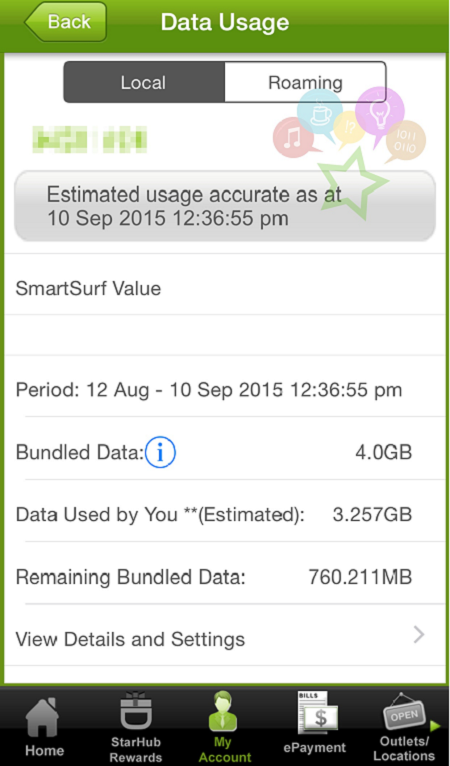Select the SmartSurf Value plan row
The image size is (450, 766).
tap(225, 288)
